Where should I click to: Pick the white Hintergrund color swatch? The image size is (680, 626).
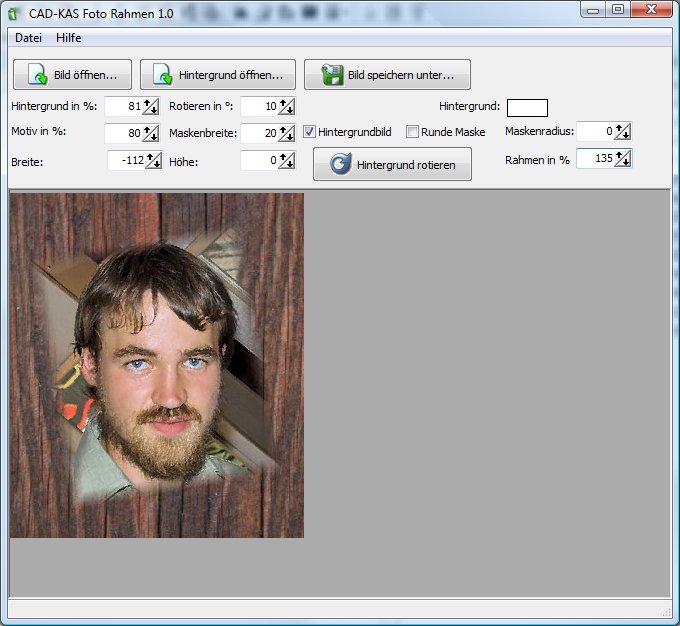pos(527,108)
